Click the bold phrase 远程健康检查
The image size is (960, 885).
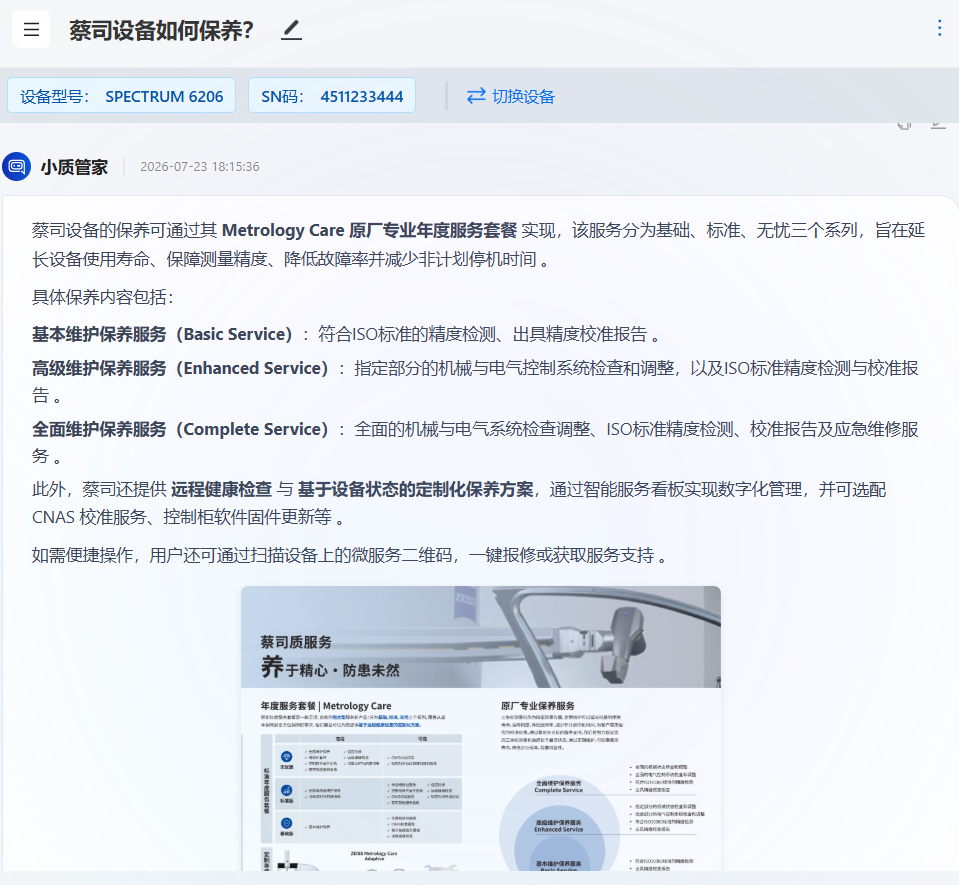221,490
